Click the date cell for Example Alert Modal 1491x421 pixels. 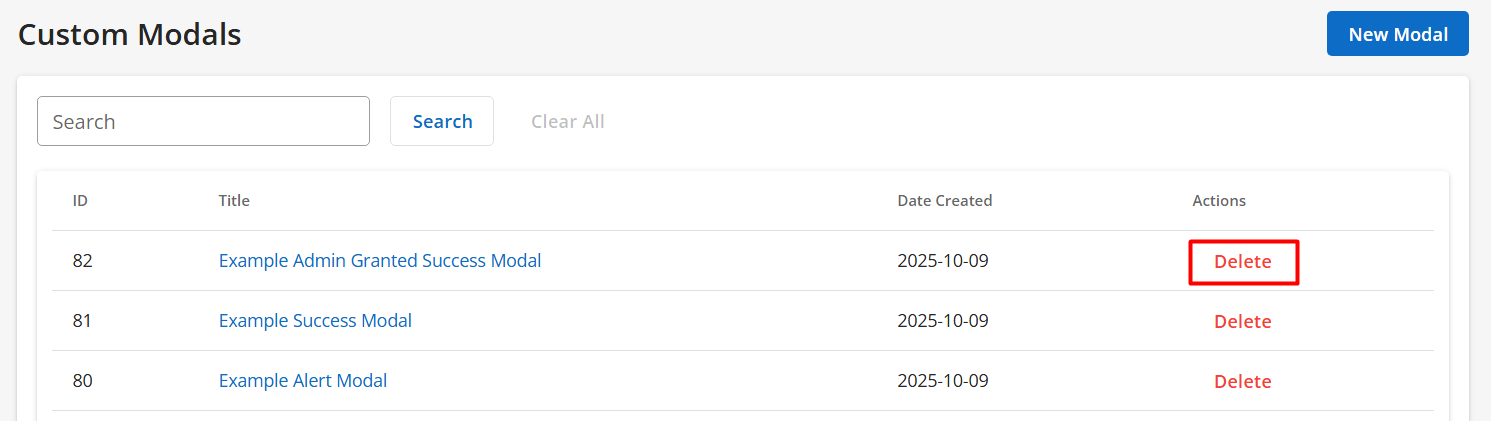(942, 381)
